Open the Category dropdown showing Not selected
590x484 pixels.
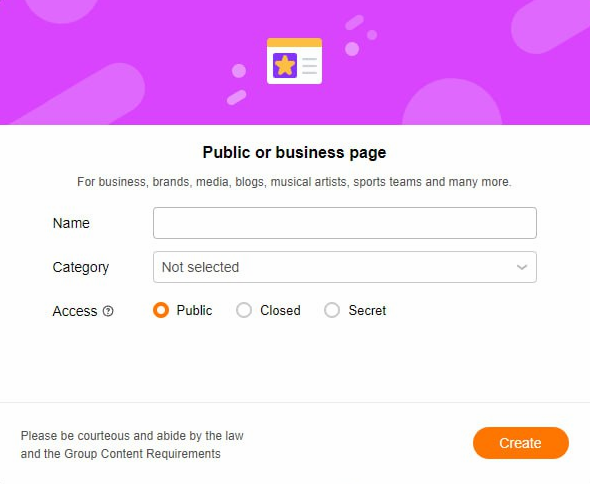pos(345,267)
